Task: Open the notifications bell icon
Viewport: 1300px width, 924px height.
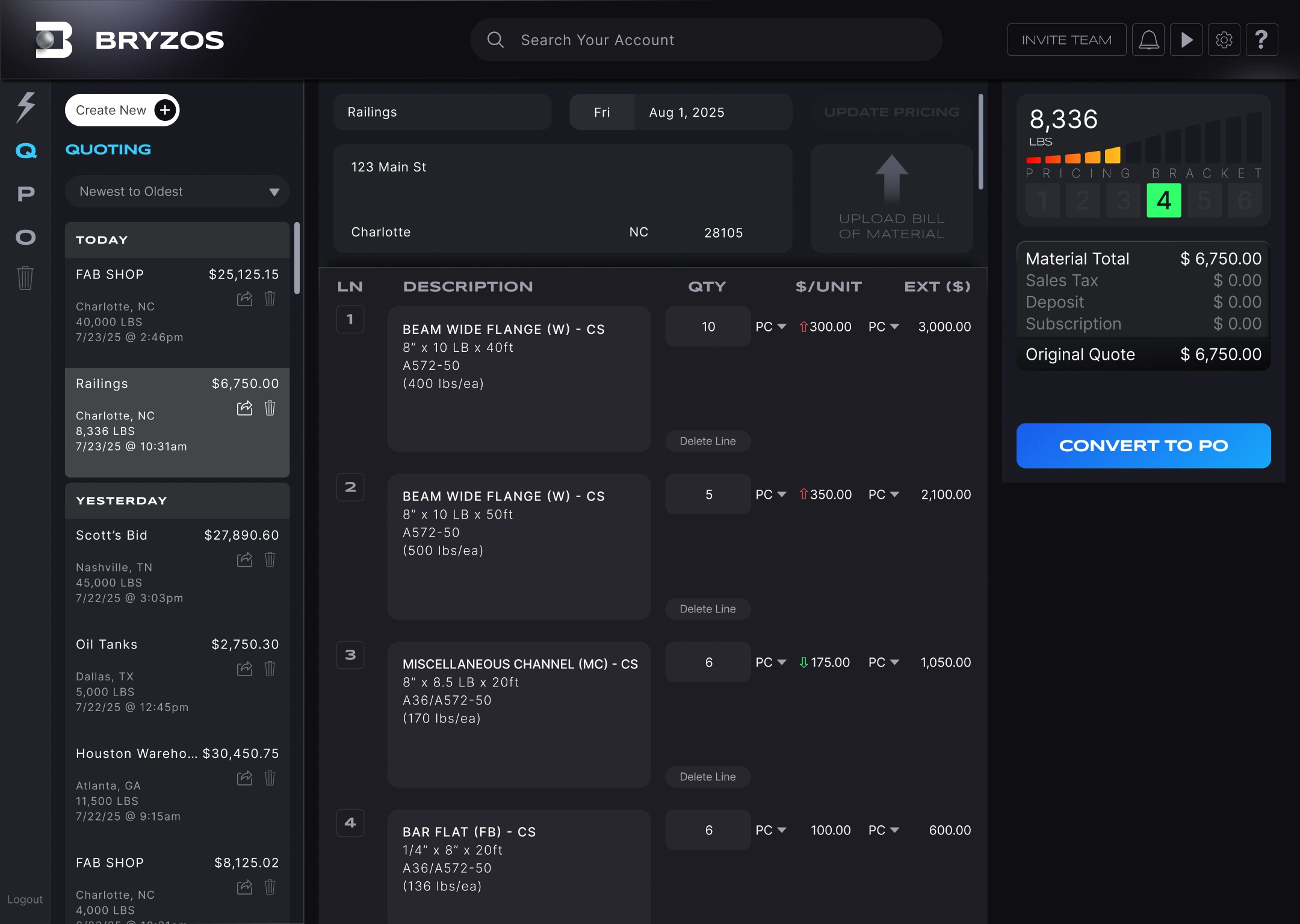Action: click(1148, 40)
